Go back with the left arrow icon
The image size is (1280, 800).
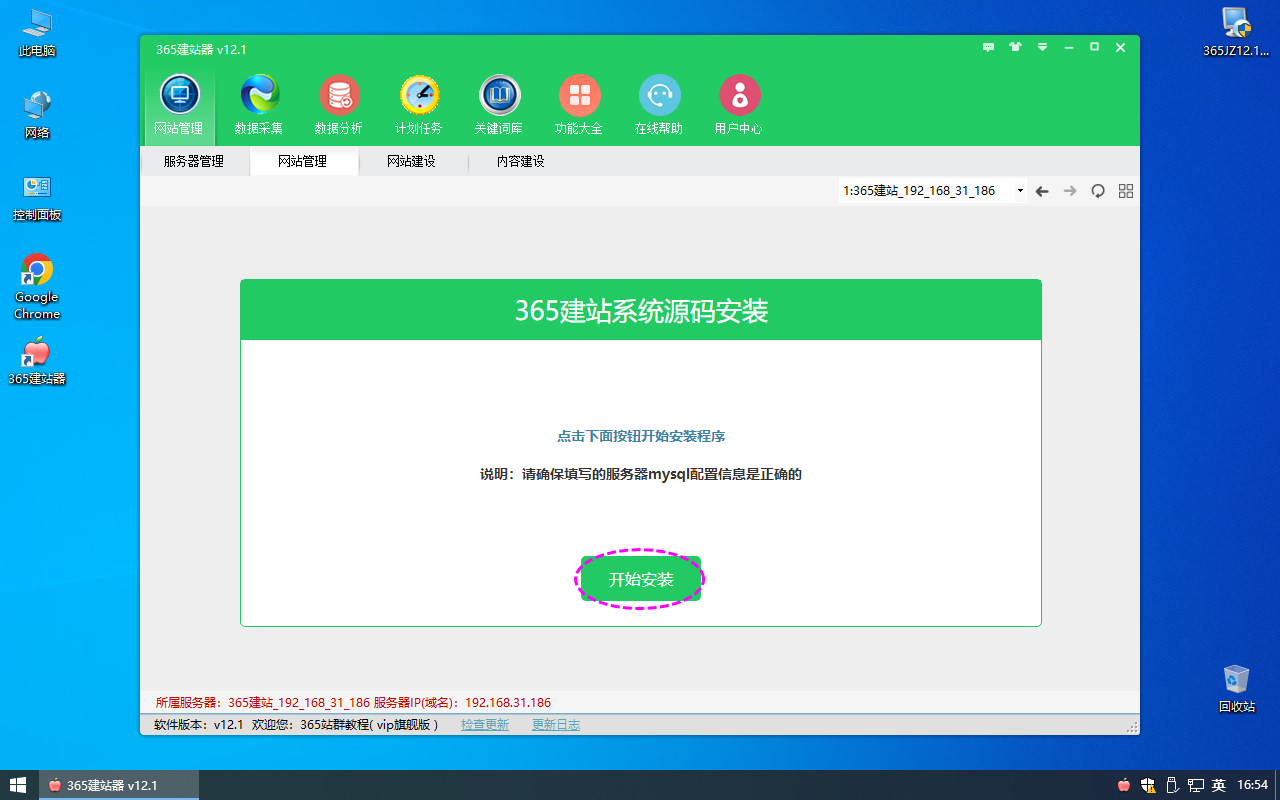pyautogui.click(x=1042, y=191)
